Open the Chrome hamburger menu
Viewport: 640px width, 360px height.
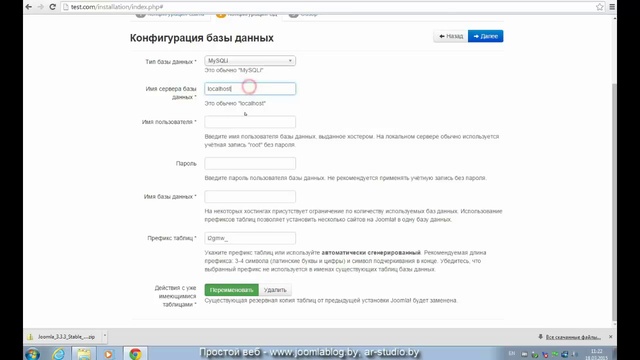tap(612, 7)
